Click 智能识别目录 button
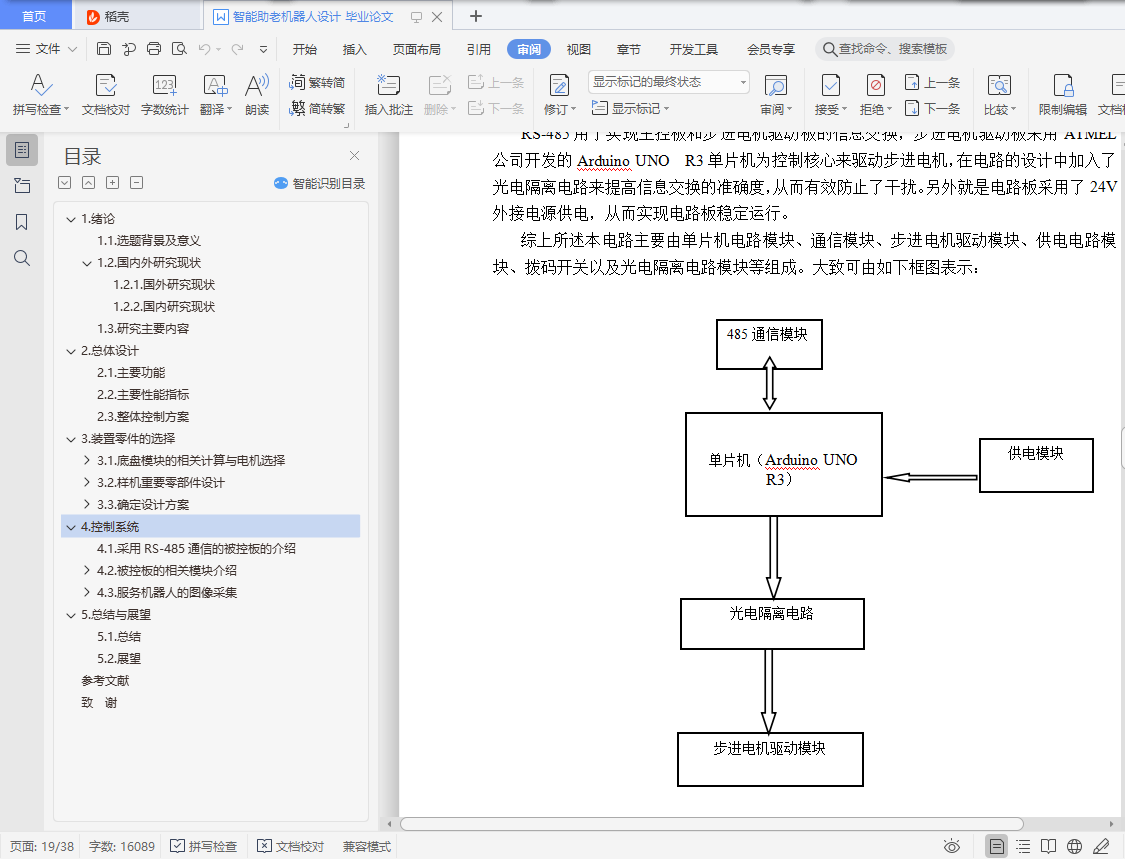The width and height of the screenshot is (1125, 859). coord(319,183)
